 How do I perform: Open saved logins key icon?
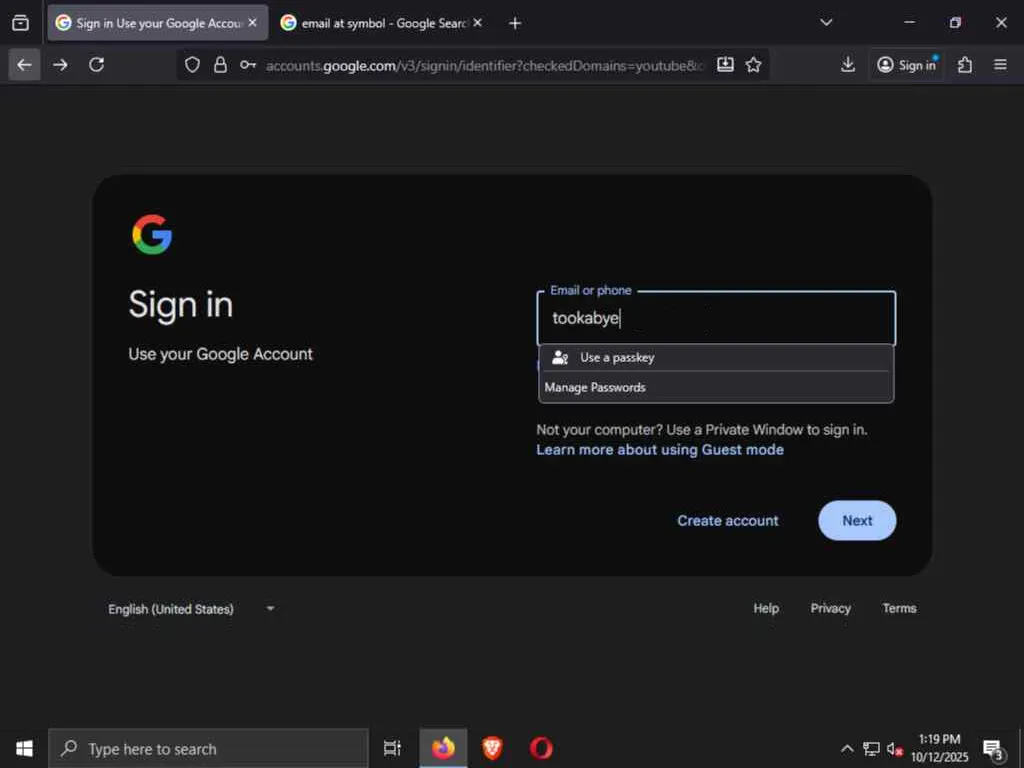point(248,65)
